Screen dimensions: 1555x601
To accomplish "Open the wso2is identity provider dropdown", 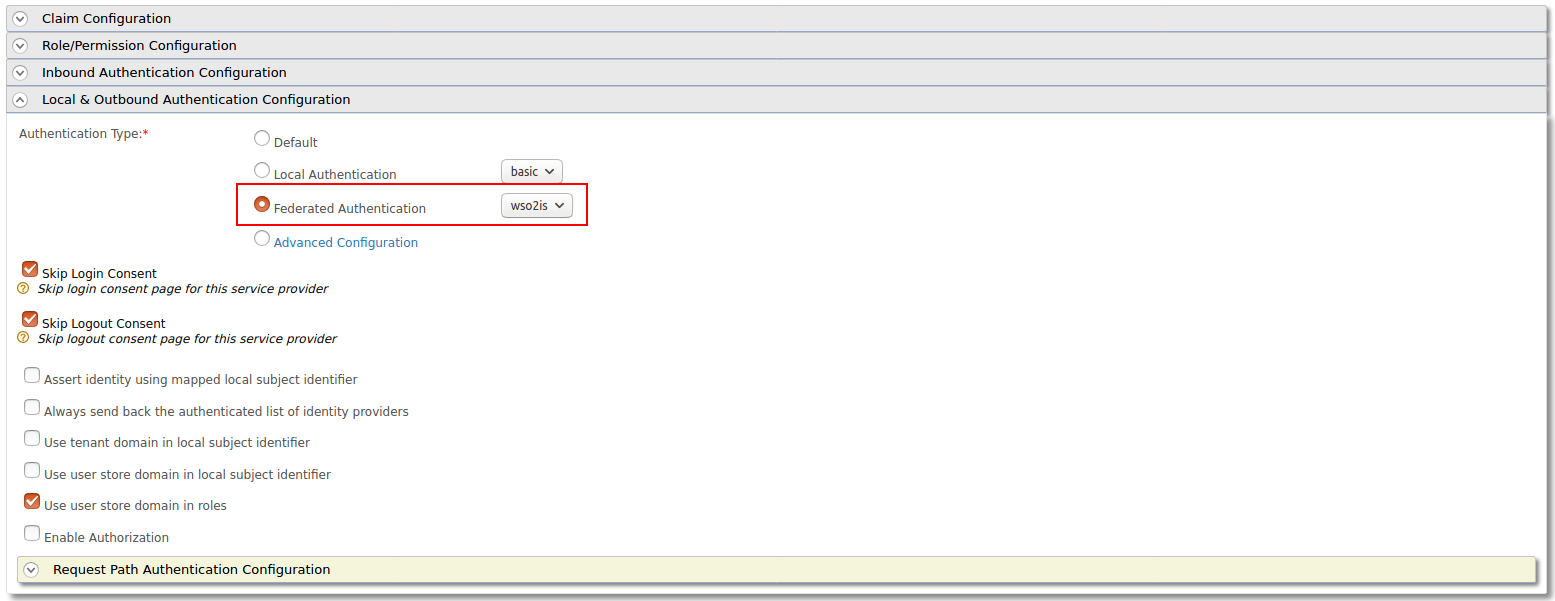I will (x=536, y=206).
